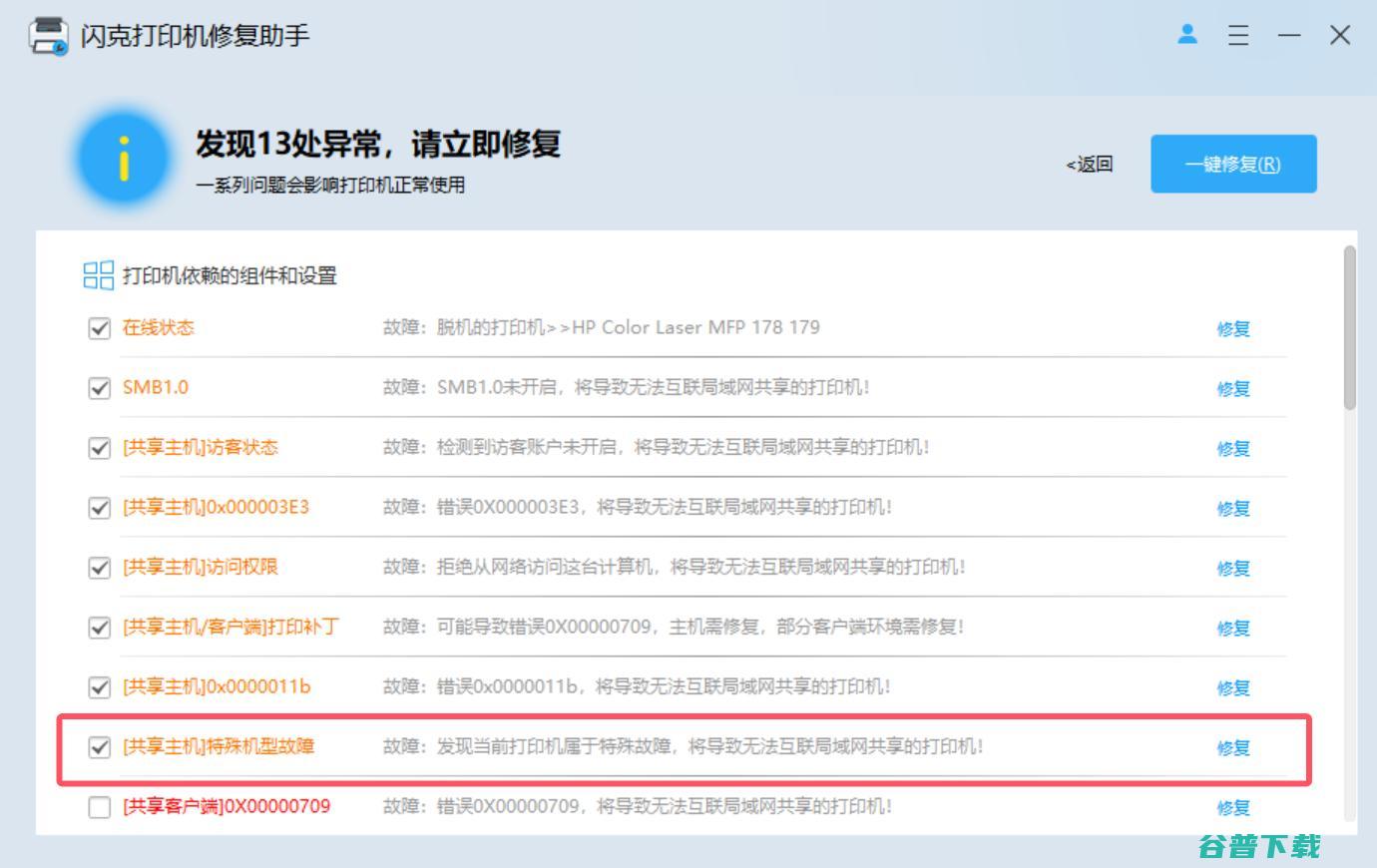The image size is (1377, 868).
Task: Uncheck the [共享主机/客户端]打印补丁 checkbox
Action: point(99,628)
